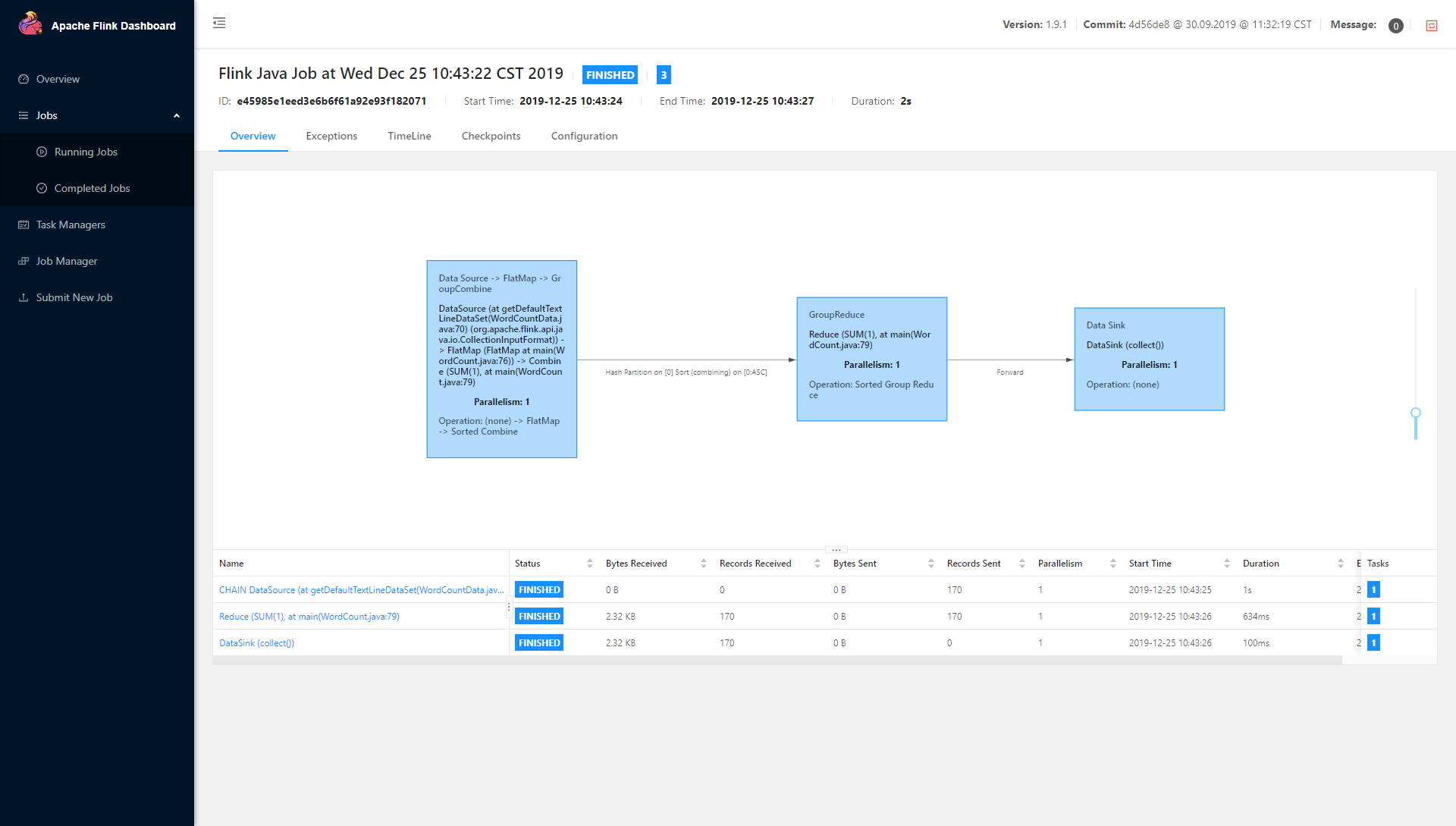1456x826 pixels.
Task: Open the Reduce (SUM(1)) task link
Action: pos(309,617)
